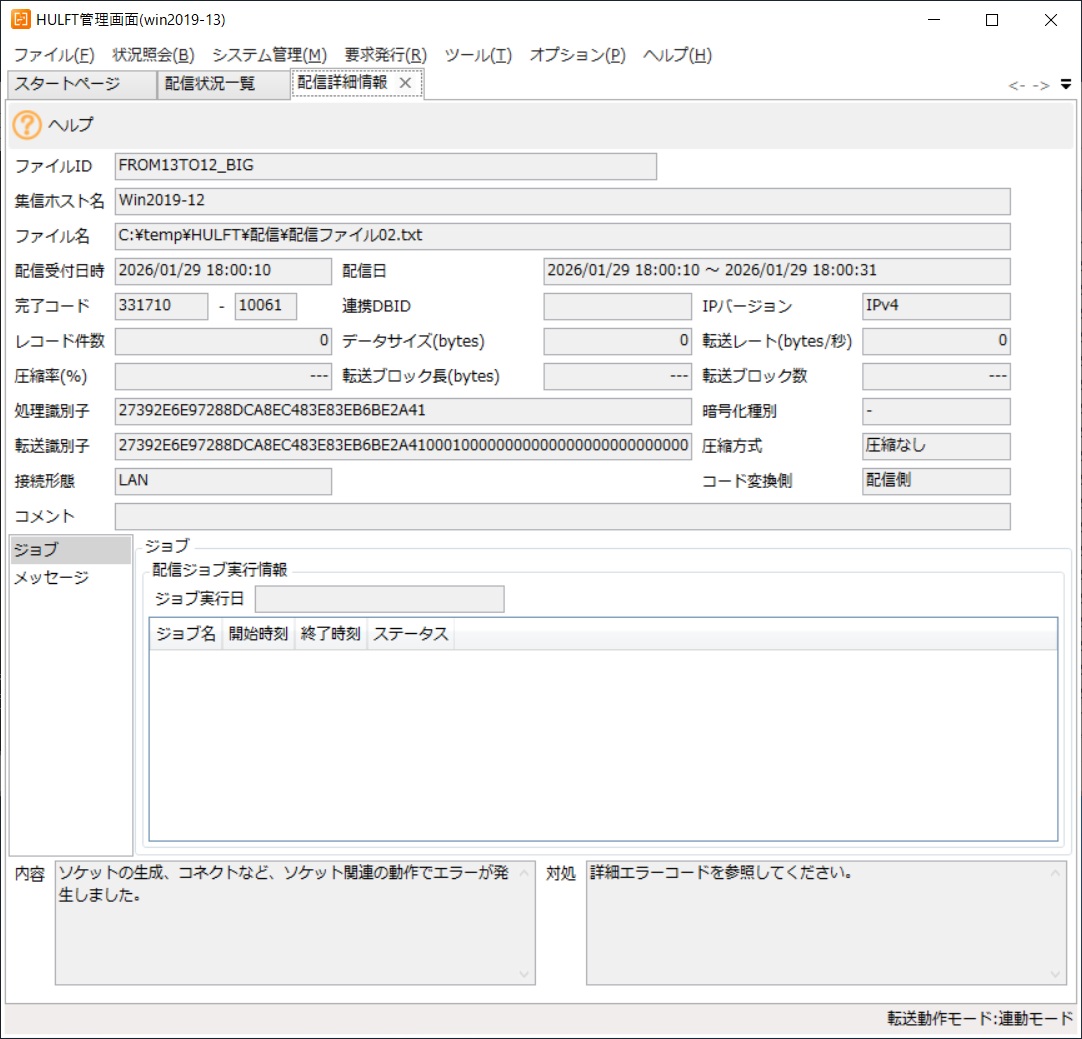Viewport: 1082px width, 1039px height.
Task: Close the 配信詳細情報 tab with its X
Action: click(405, 83)
